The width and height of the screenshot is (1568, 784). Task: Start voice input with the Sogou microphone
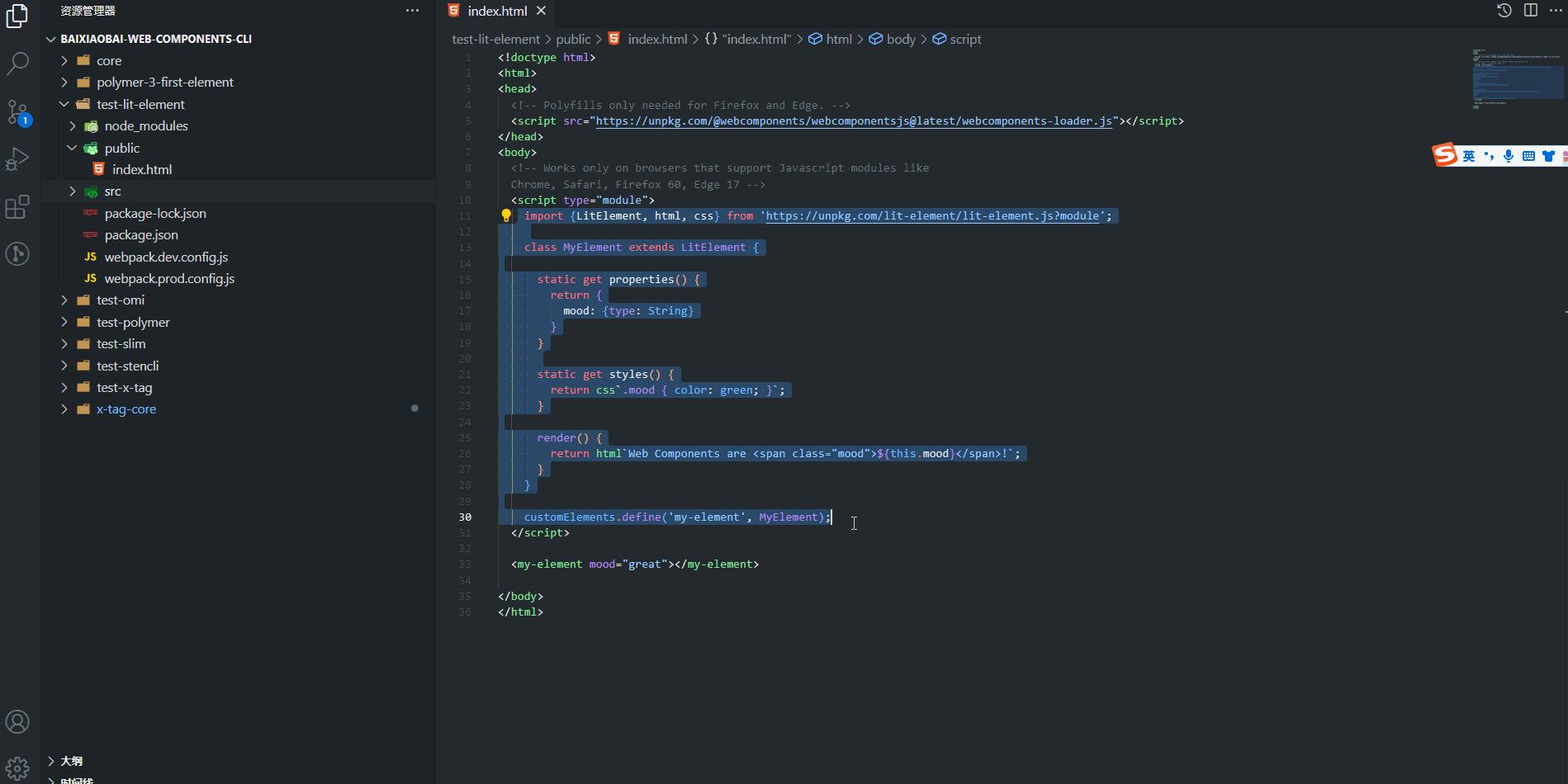point(1509,155)
